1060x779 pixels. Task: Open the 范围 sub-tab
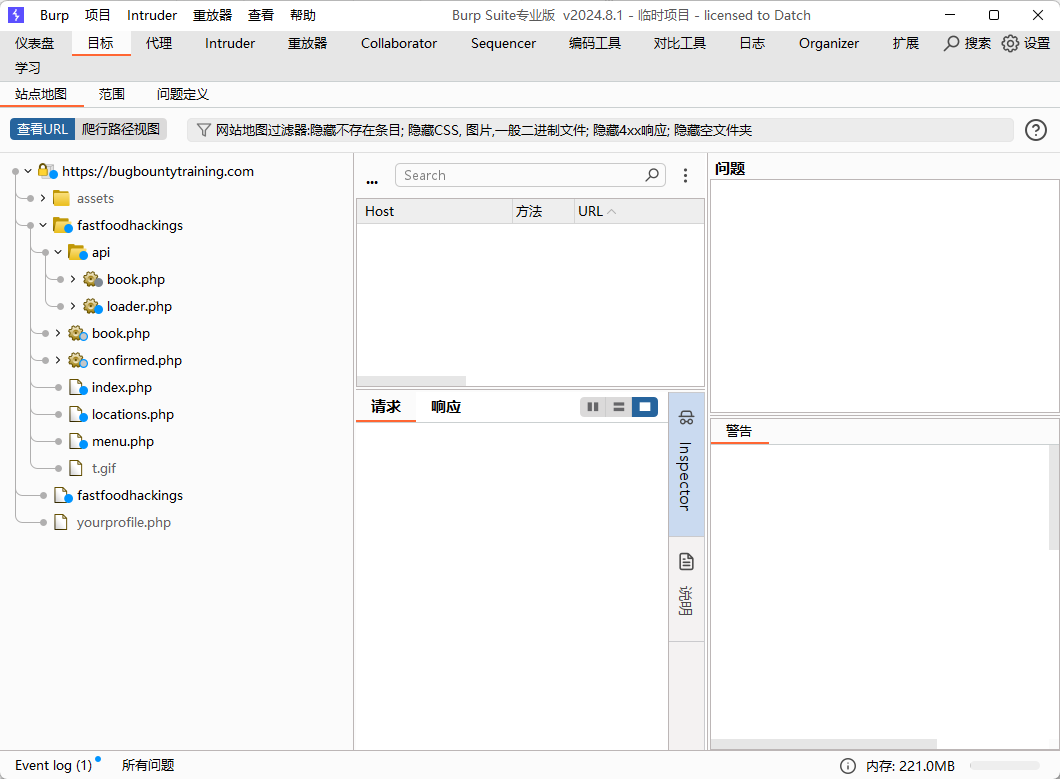(112, 94)
